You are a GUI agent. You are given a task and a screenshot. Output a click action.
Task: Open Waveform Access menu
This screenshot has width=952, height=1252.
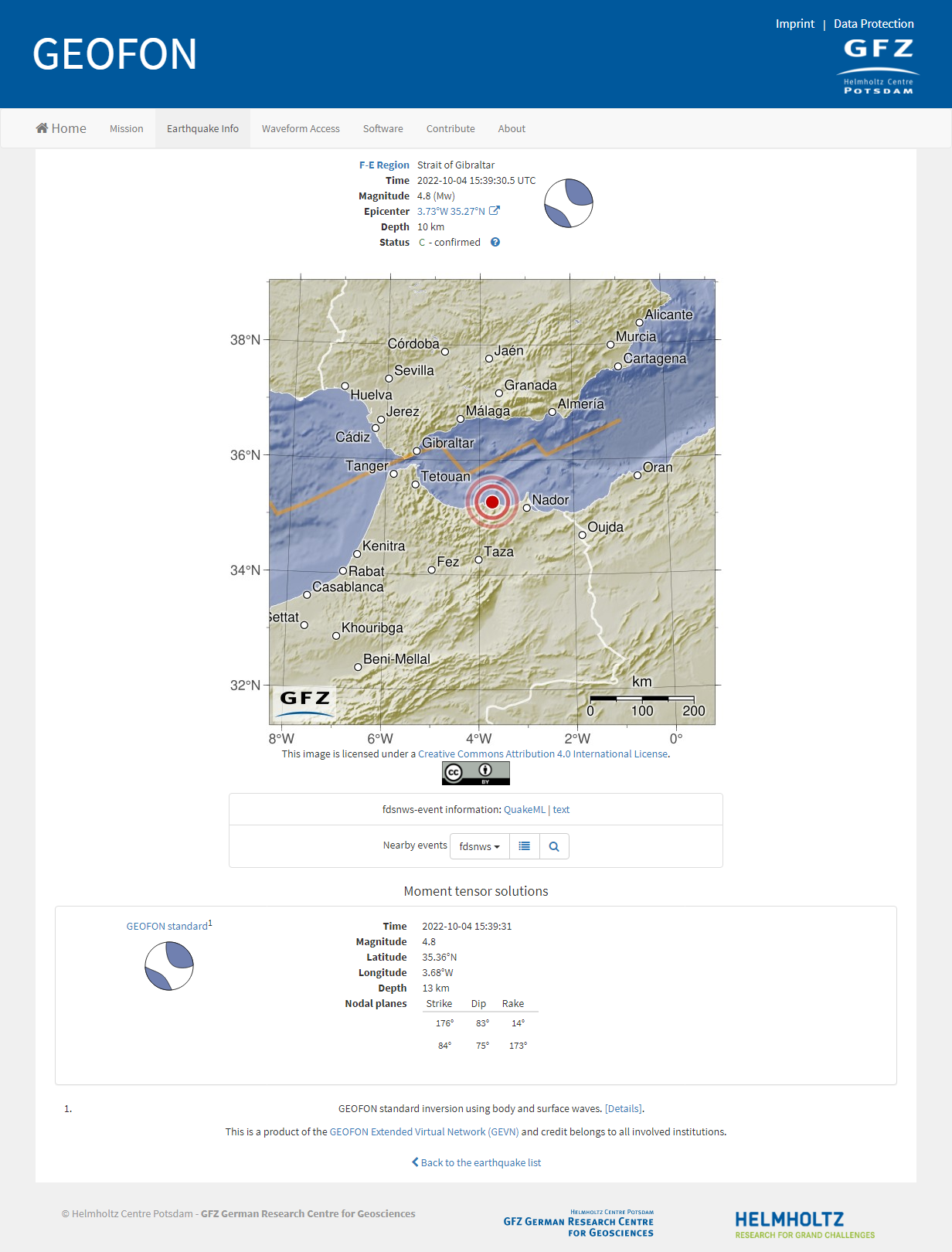301,128
